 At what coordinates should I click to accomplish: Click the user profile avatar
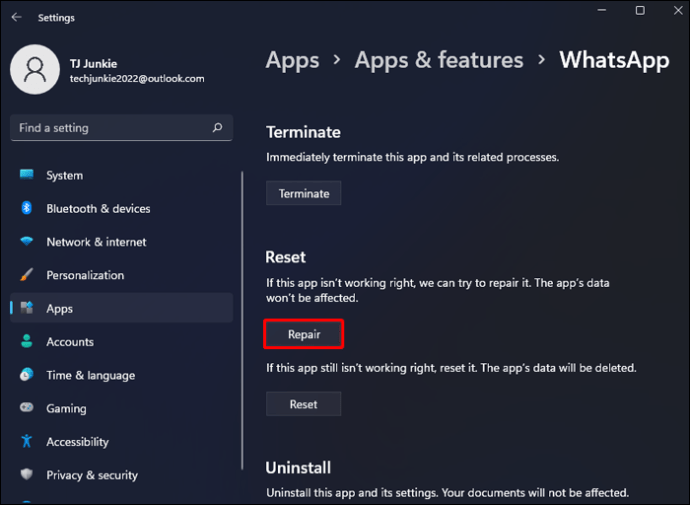[35, 70]
